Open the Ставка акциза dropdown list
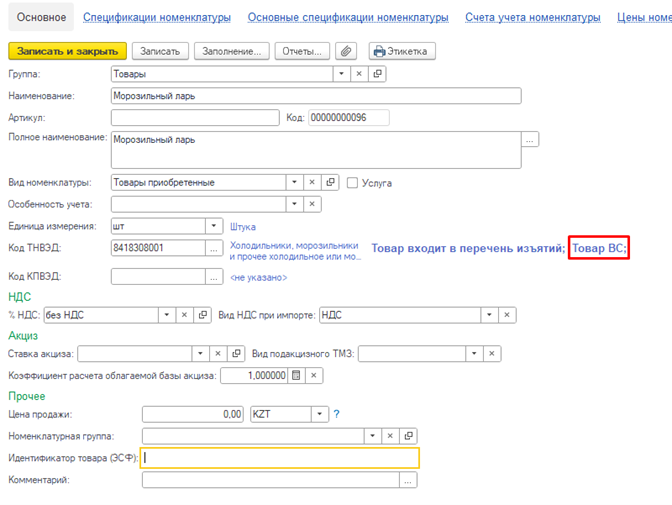The image size is (672, 505). point(200,354)
